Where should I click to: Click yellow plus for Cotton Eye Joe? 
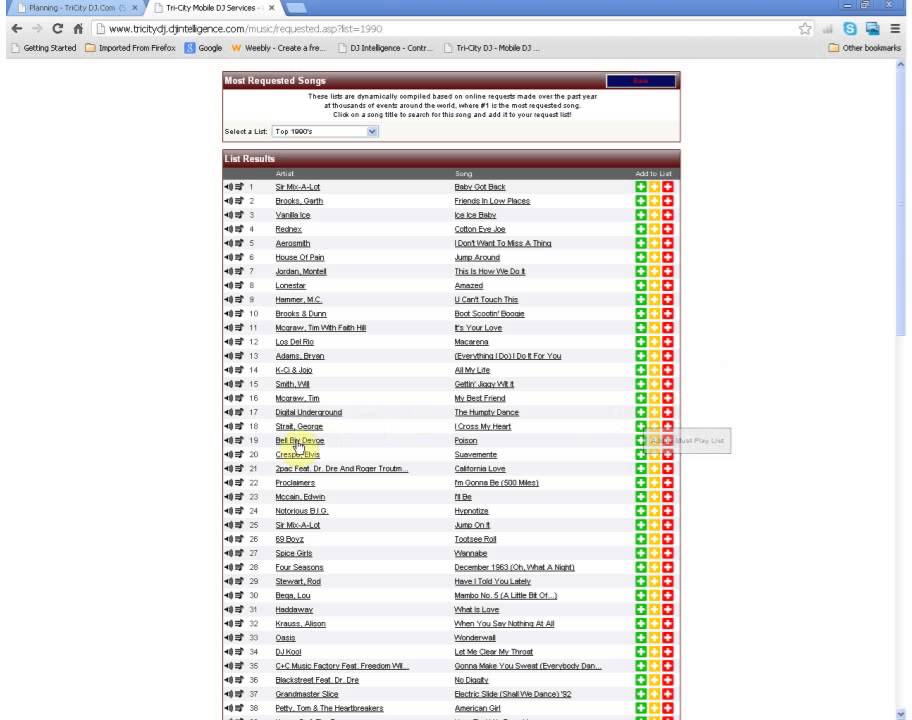click(x=654, y=229)
